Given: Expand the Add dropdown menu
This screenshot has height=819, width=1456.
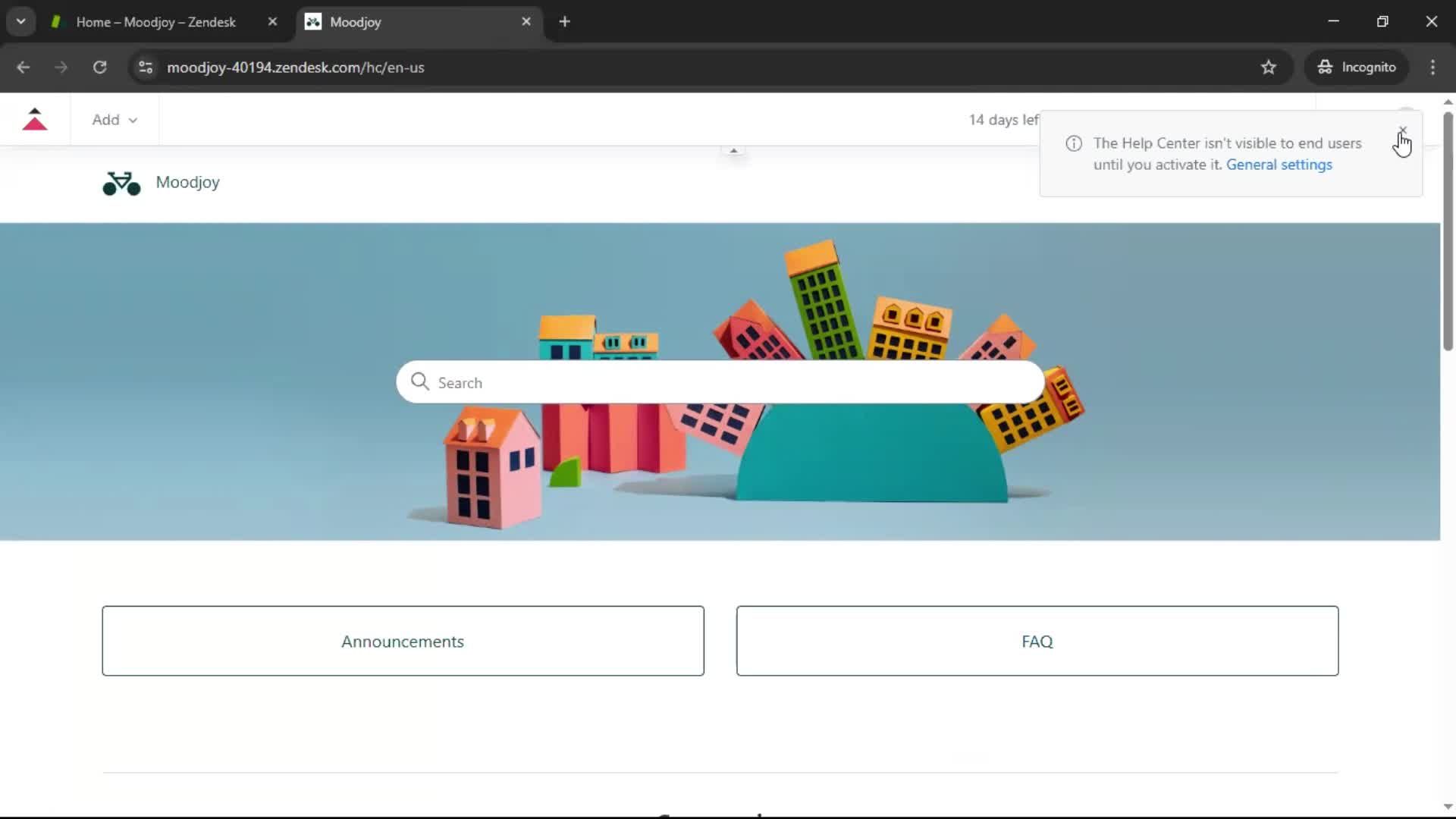Looking at the screenshot, I should [x=115, y=120].
